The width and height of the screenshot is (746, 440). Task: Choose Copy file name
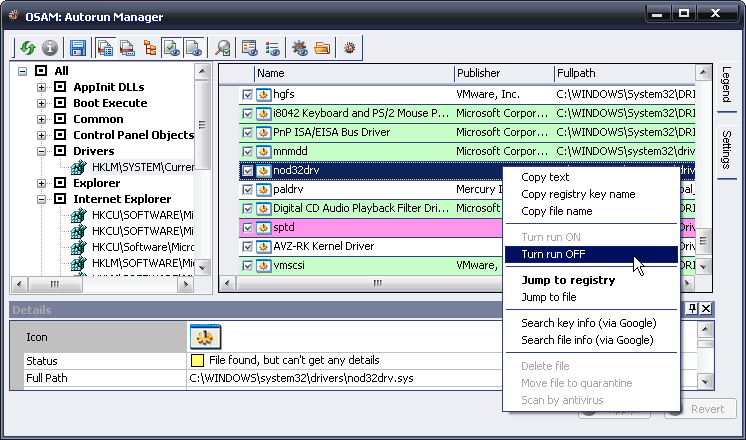tap(557, 211)
